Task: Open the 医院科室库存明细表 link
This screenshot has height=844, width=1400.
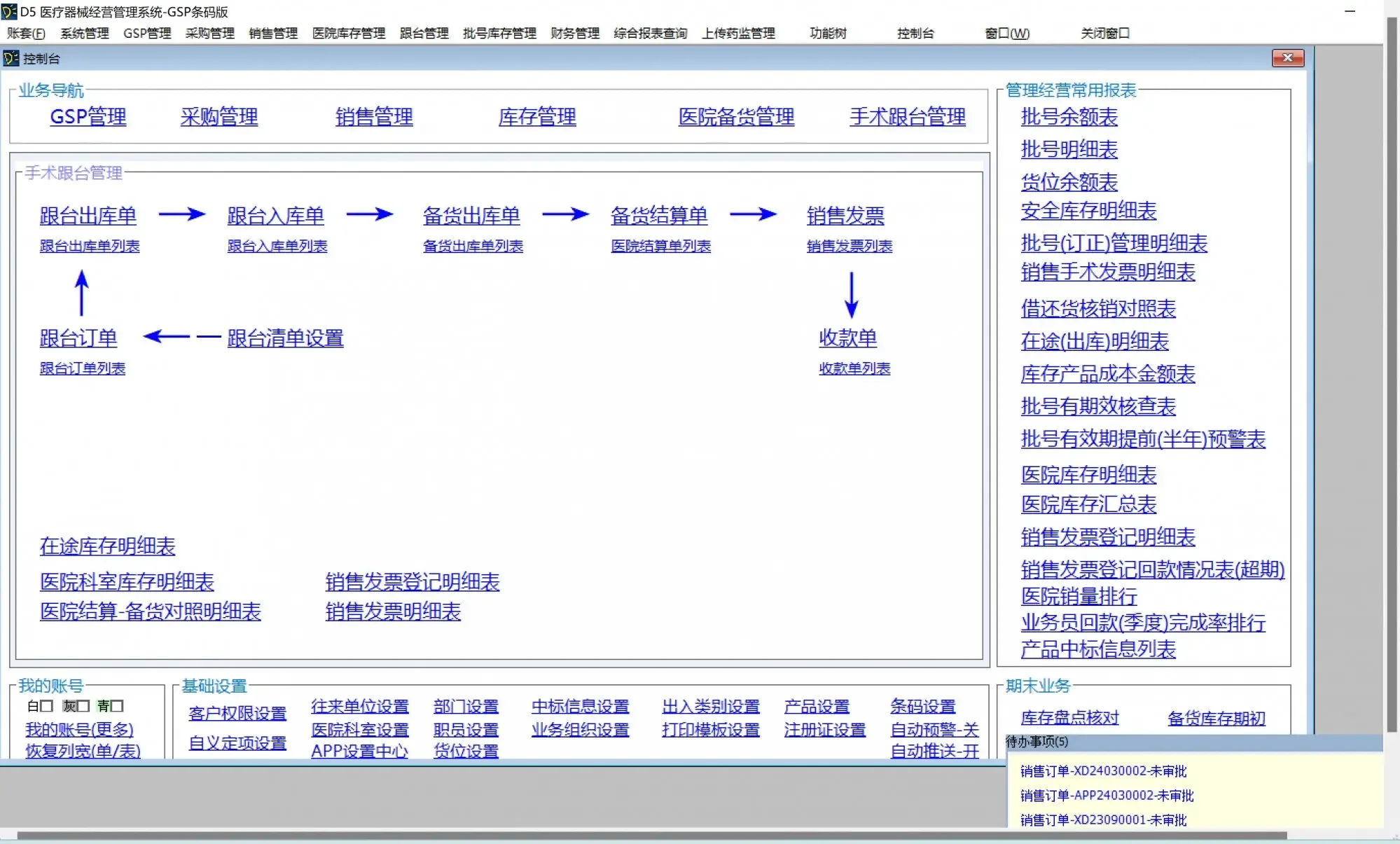Action: 127,582
